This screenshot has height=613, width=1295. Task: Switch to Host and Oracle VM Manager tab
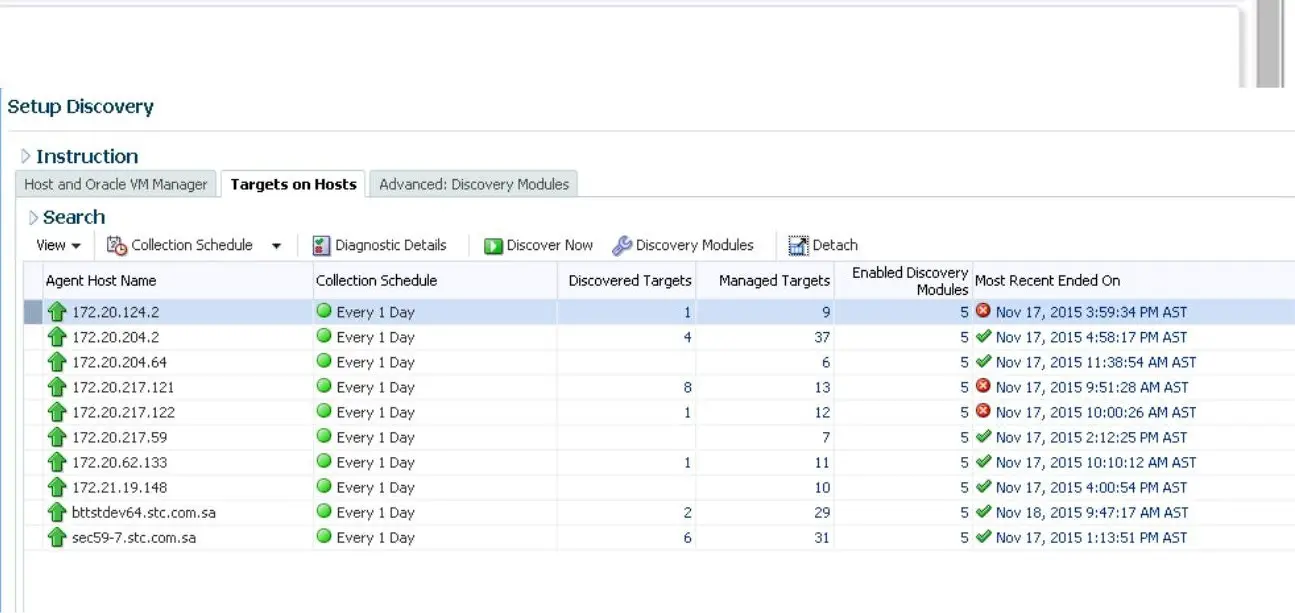[116, 184]
